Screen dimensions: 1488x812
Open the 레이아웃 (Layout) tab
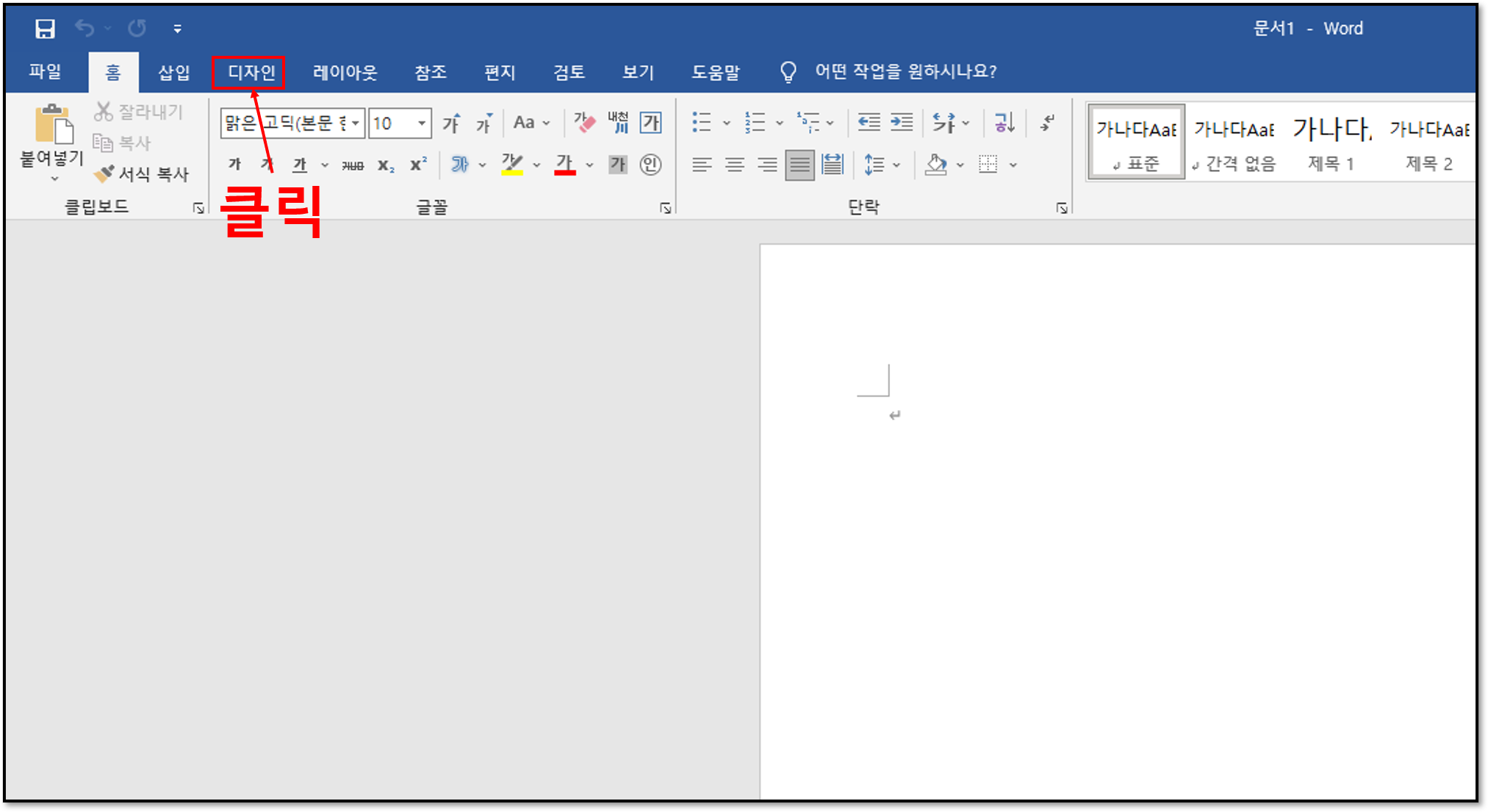[x=345, y=72]
